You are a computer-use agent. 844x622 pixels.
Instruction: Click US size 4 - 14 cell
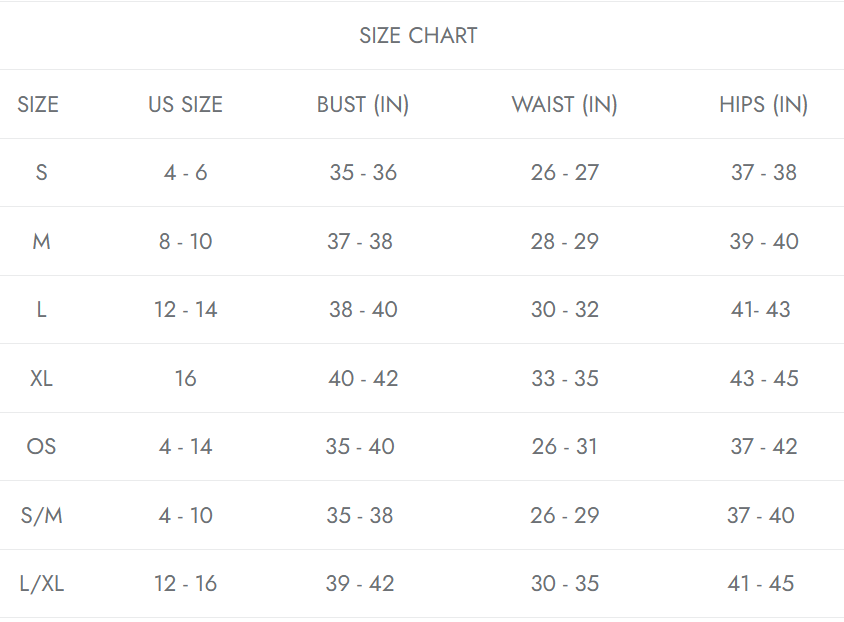coord(185,446)
